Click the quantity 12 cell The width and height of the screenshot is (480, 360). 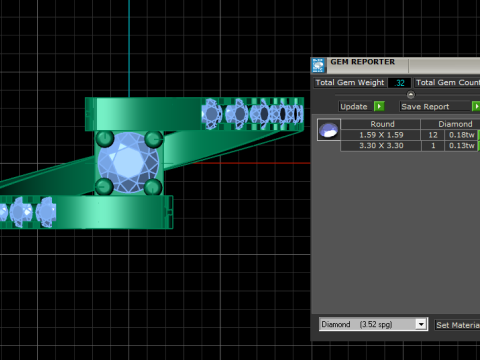[433, 135]
